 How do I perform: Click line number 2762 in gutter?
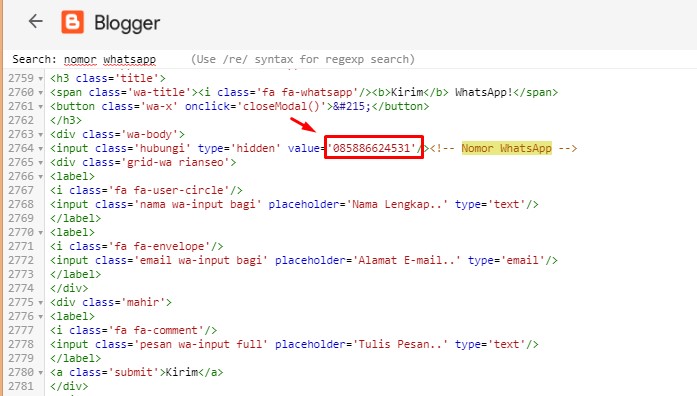pos(21,120)
